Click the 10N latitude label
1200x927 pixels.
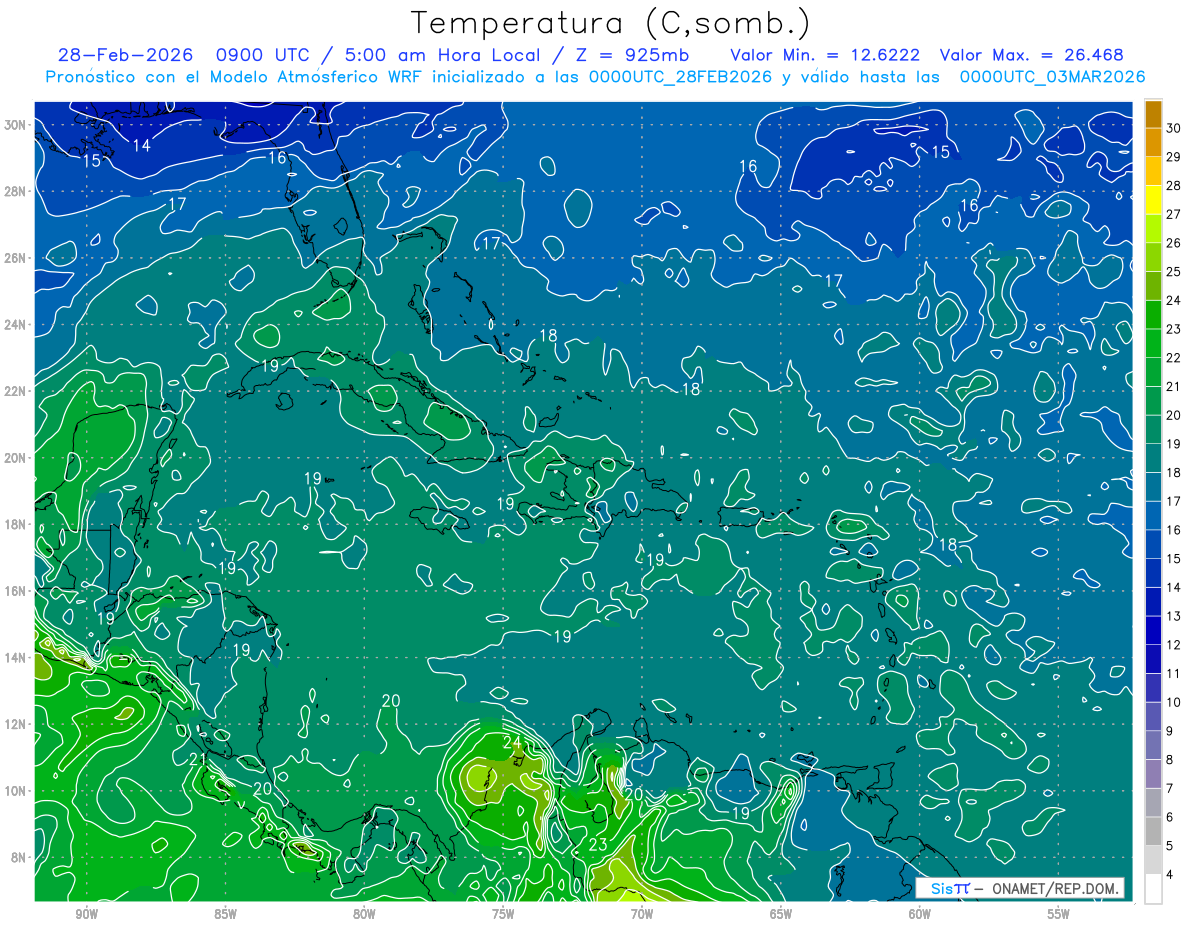(x=17, y=791)
